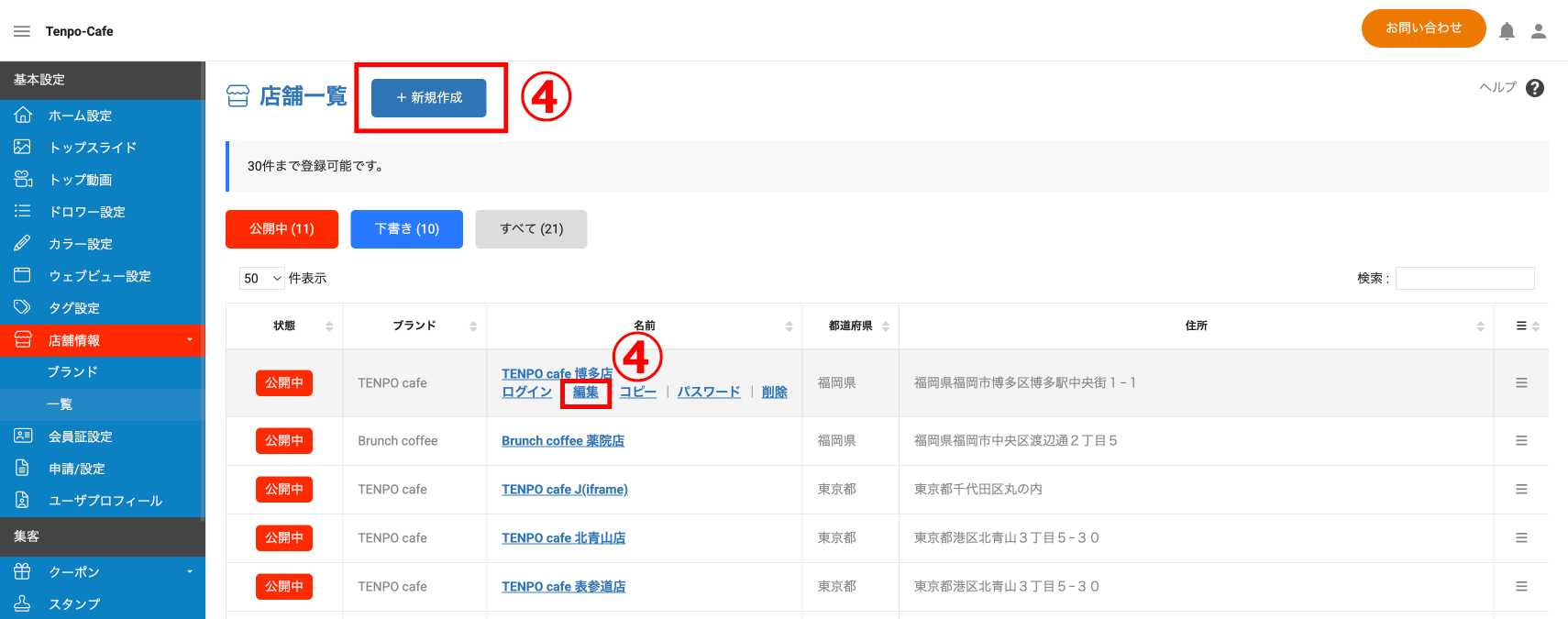This screenshot has height=619, width=1568.
Task: Focus the 検索 search field
Action: (x=1464, y=278)
